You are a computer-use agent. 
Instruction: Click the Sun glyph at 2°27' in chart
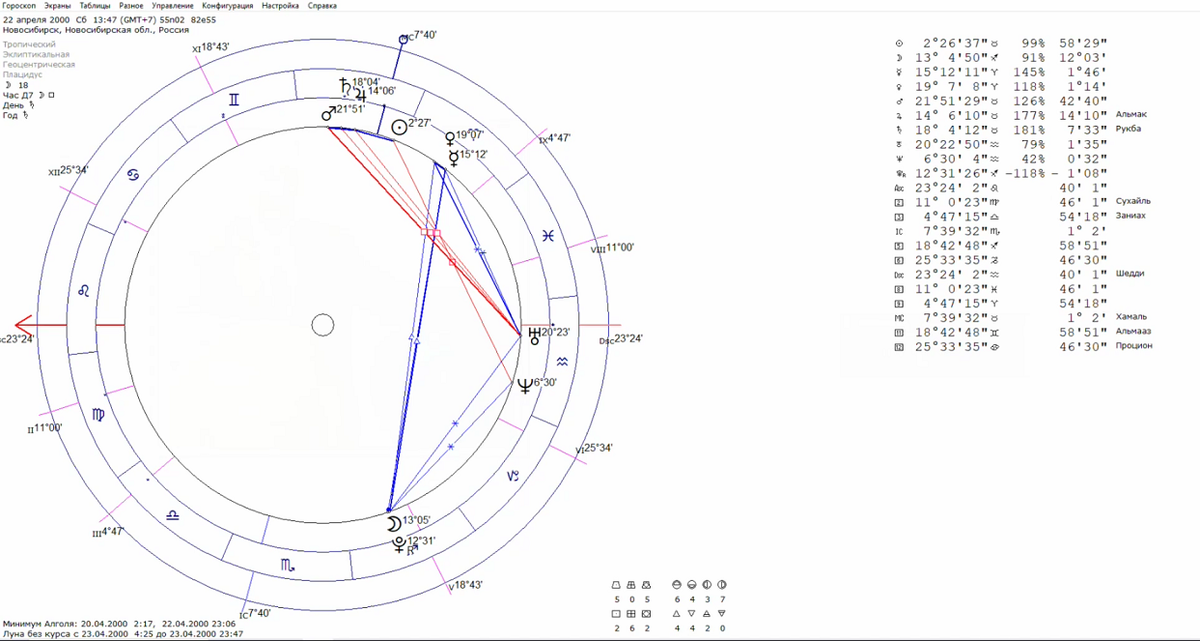coord(398,126)
